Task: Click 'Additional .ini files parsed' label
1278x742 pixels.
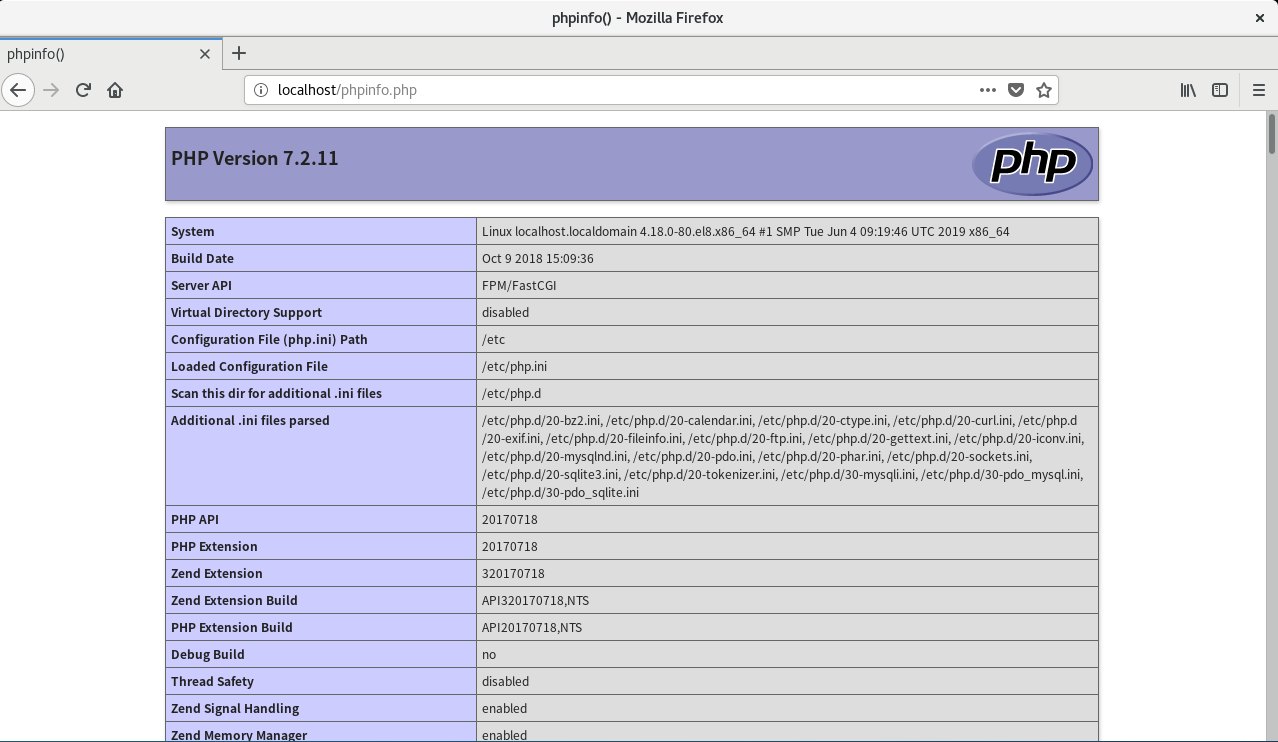Action: click(250, 420)
